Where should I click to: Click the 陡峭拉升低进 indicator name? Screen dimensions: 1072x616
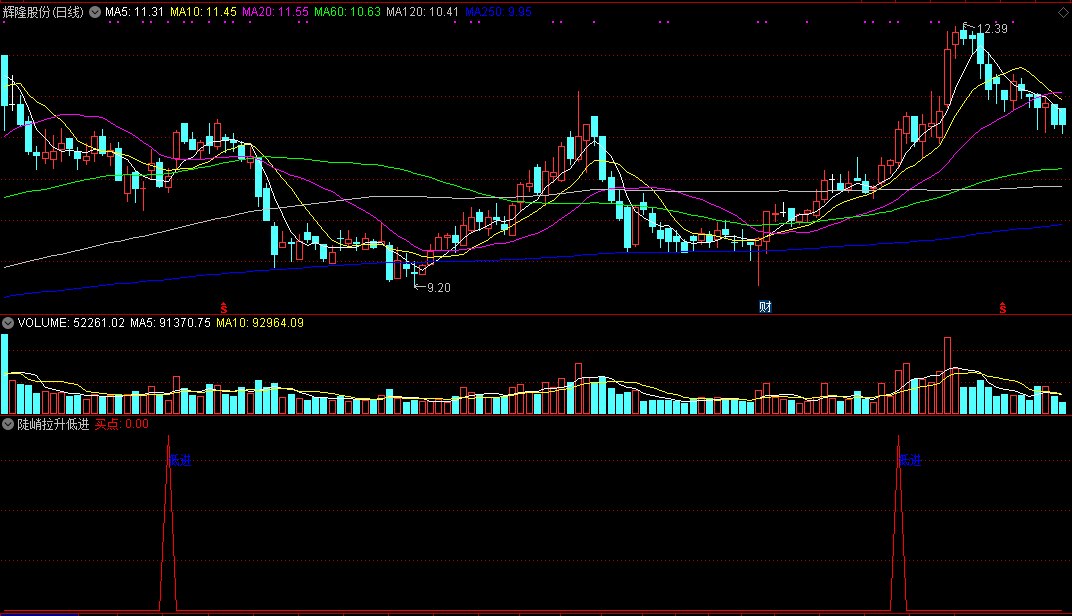point(53,424)
